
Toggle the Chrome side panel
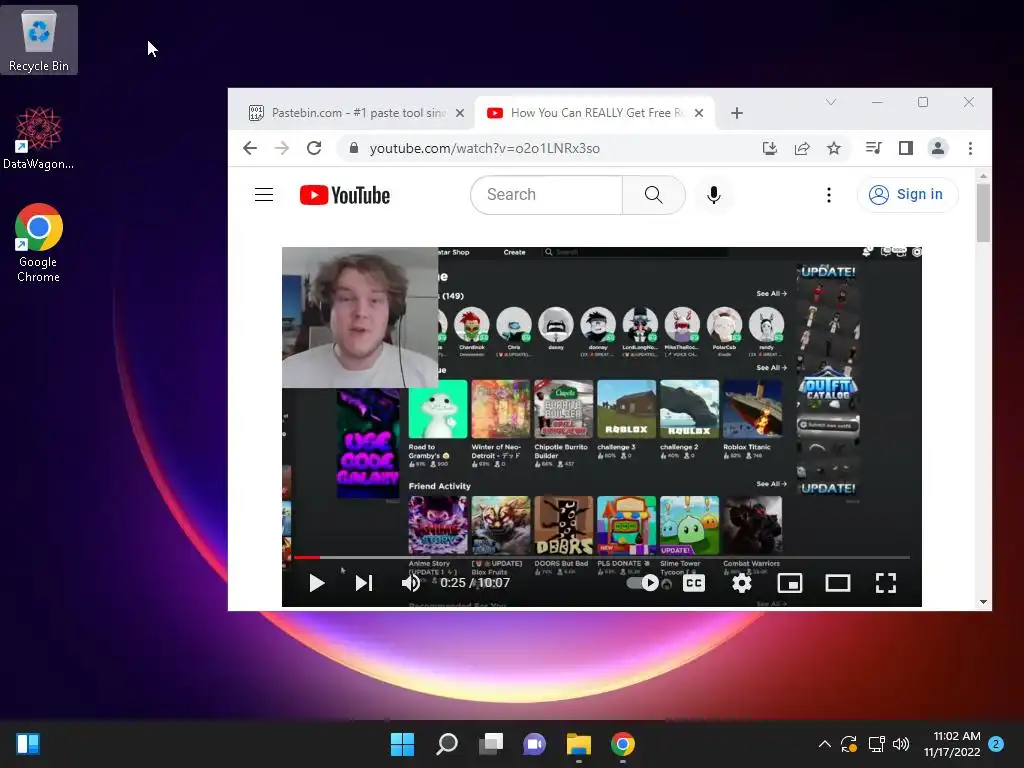point(906,148)
